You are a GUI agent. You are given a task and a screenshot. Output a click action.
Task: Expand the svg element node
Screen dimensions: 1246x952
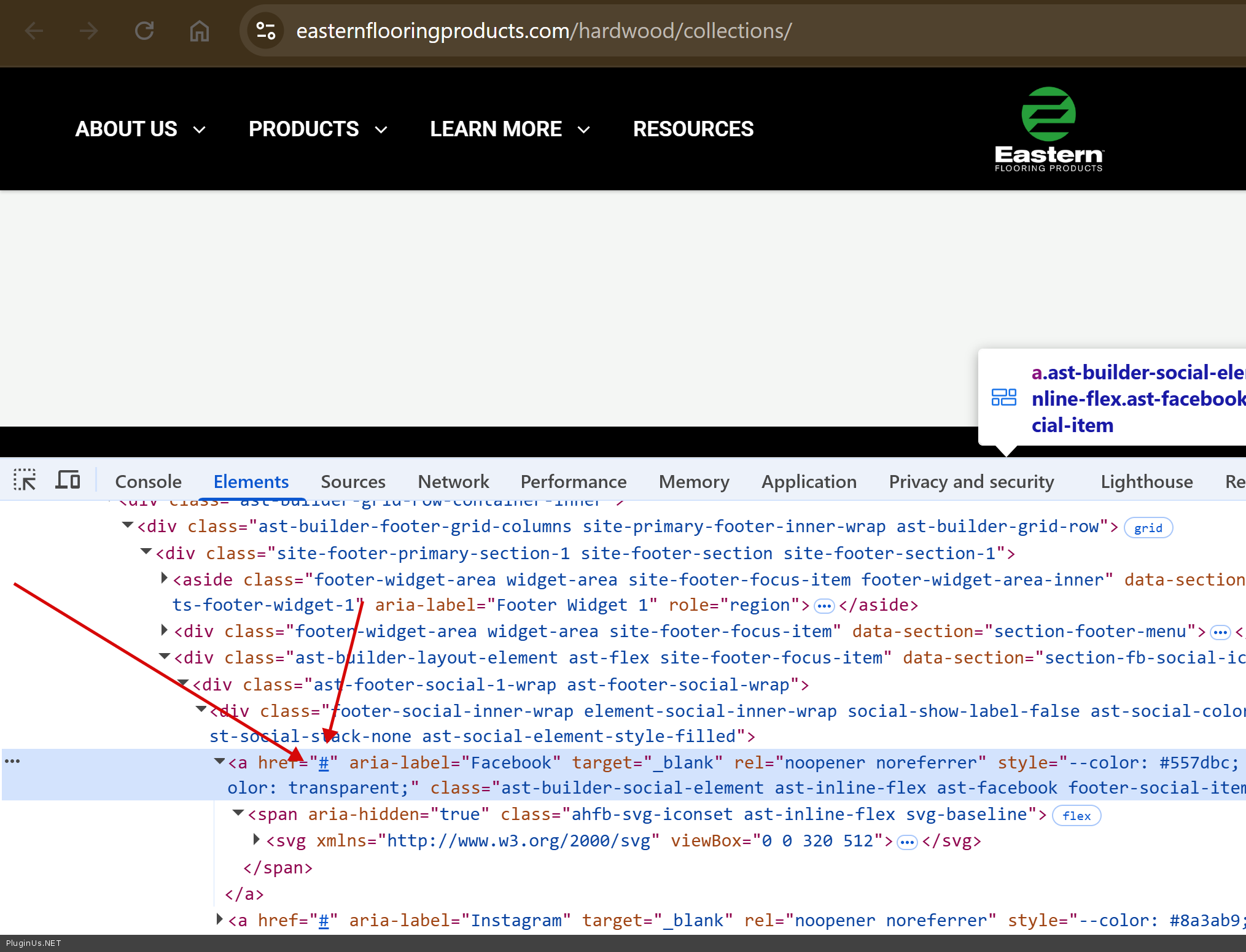coord(257,840)
